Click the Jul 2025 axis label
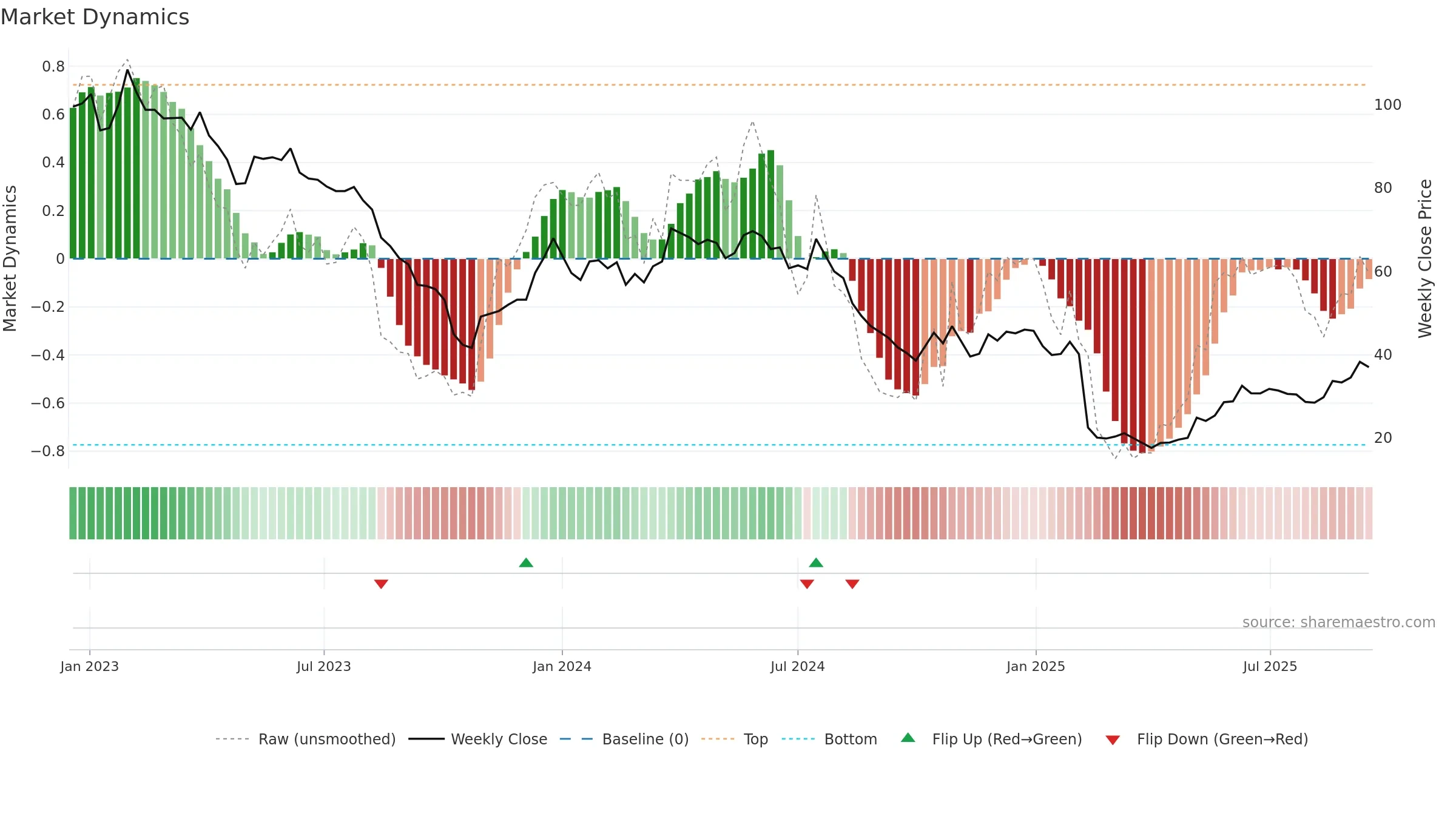 (x=1270, y=666)
